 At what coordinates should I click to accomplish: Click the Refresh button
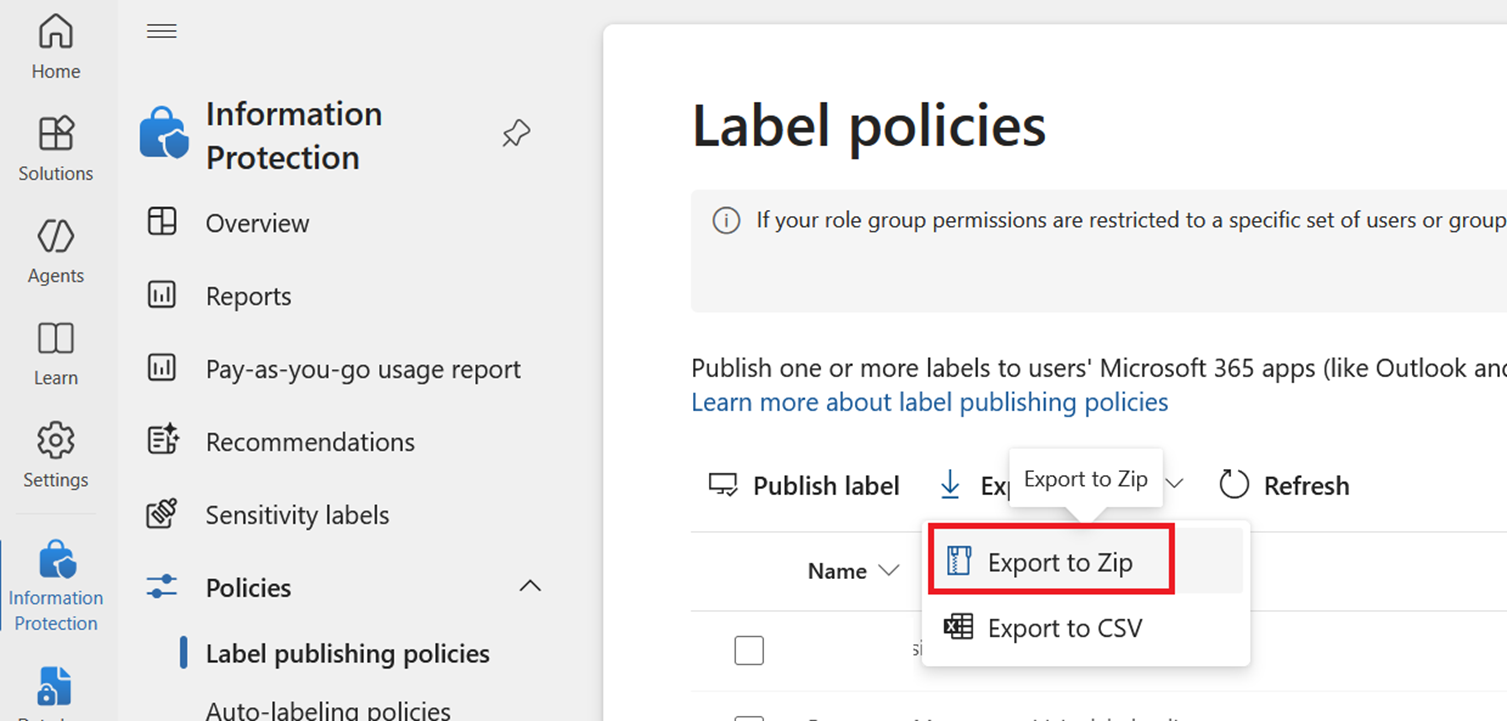click(x=1284, y=485)
